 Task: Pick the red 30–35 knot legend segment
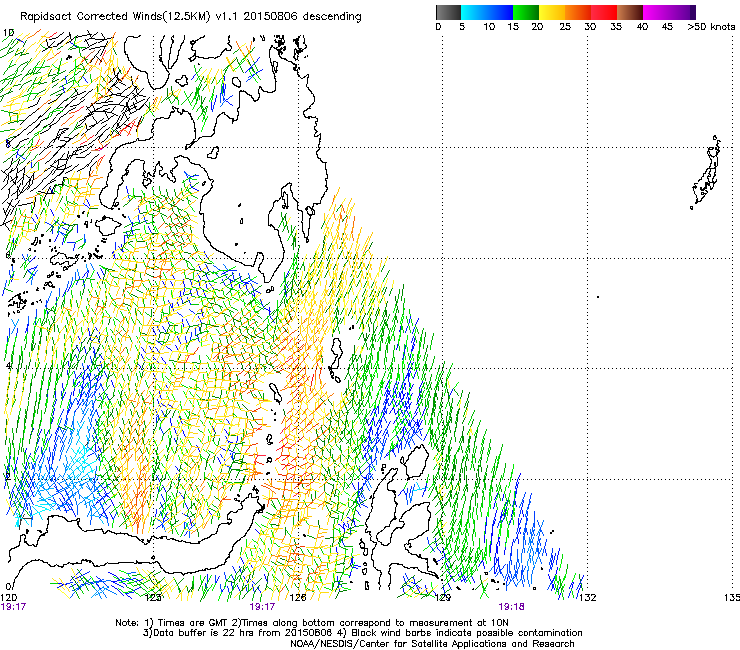click(x=604, y=12)
